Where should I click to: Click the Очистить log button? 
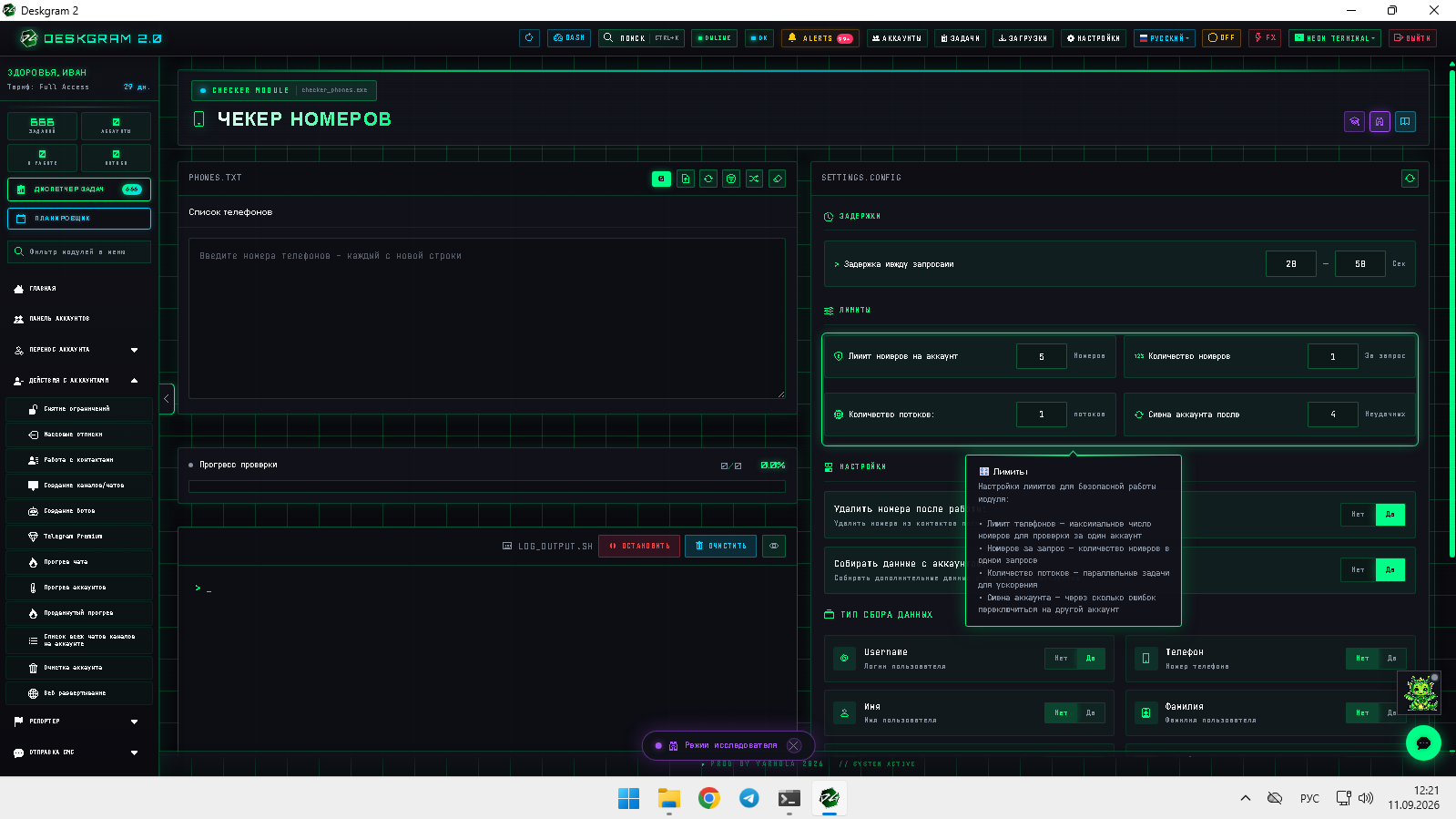click(720, 546)
